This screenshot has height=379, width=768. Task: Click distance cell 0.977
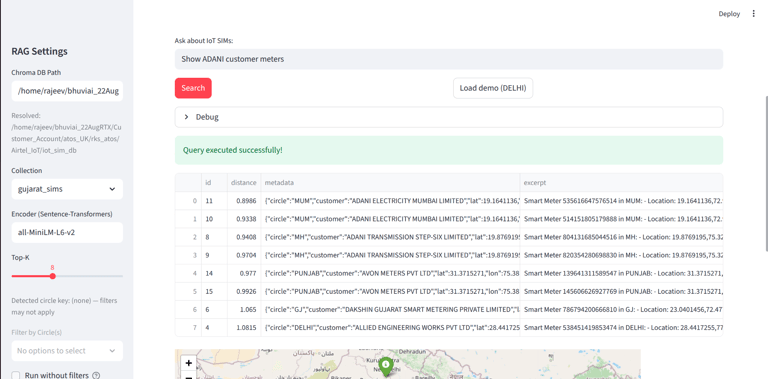(244, 273)
